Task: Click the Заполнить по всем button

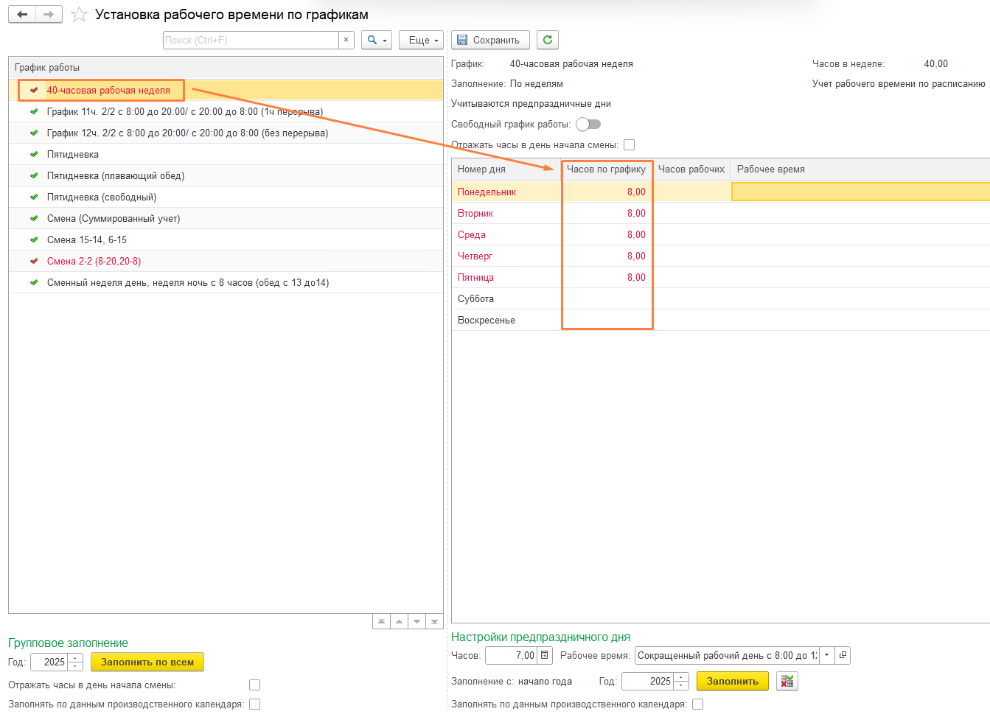Action: point(147,662)
